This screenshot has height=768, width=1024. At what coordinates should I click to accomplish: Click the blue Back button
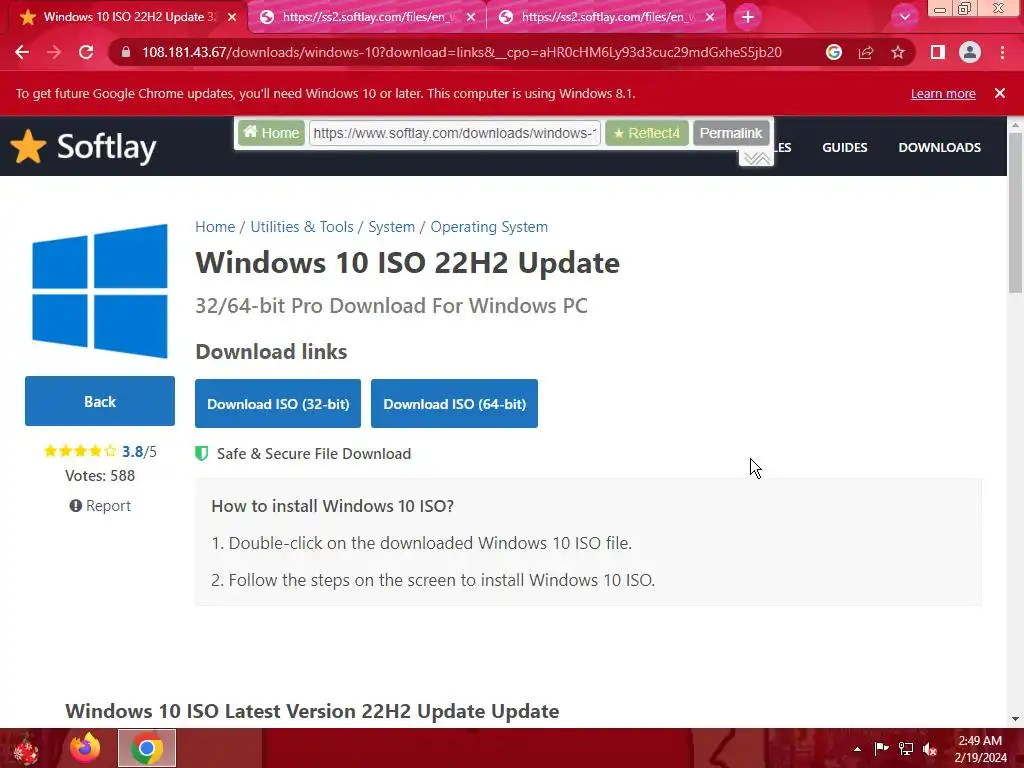pos(100,401)
